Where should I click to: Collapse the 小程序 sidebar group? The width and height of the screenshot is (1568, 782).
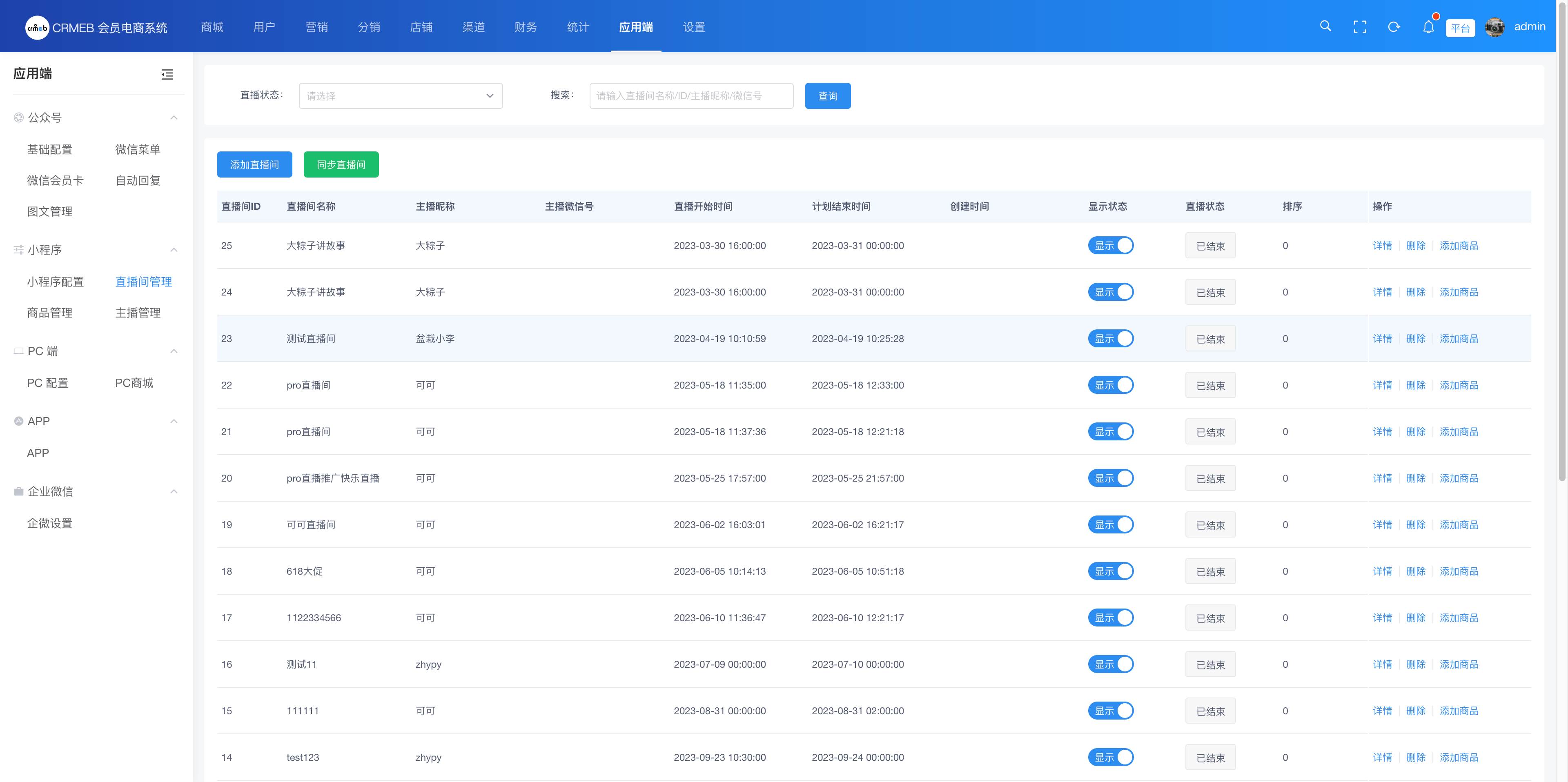(x=174, y=249)
